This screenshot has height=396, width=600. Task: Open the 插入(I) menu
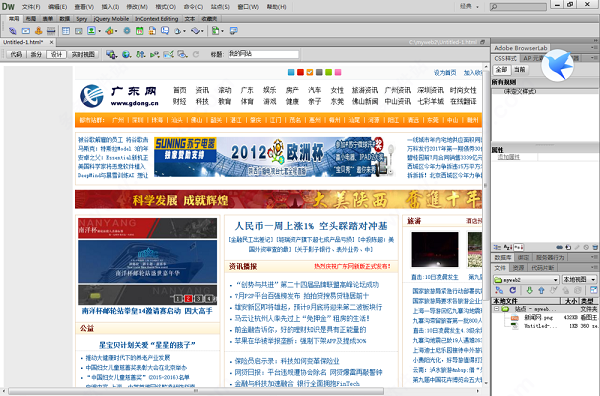point(110,7)
